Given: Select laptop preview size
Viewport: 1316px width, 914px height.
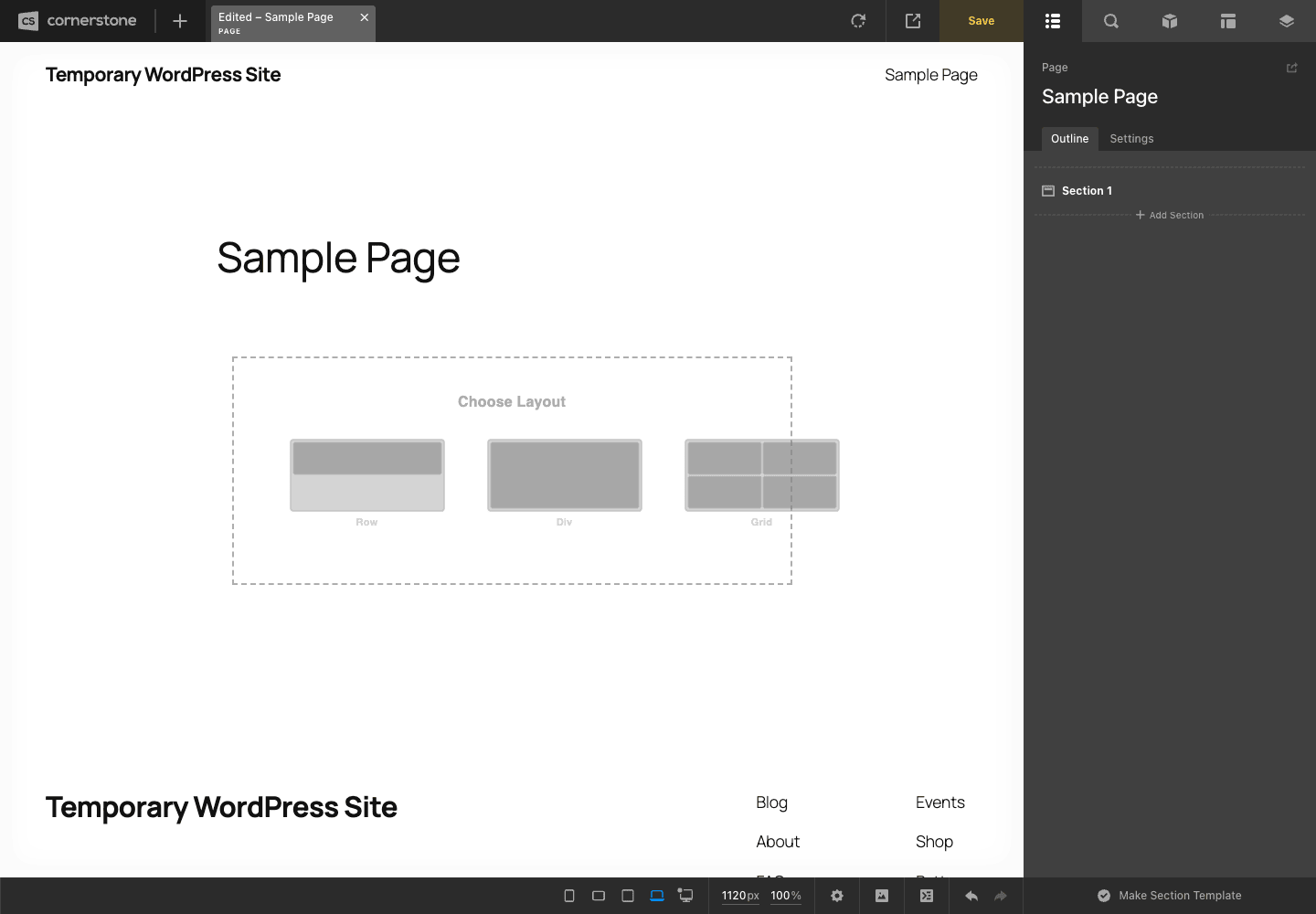Looking at the screenshot, I should (x=657, y=896).
